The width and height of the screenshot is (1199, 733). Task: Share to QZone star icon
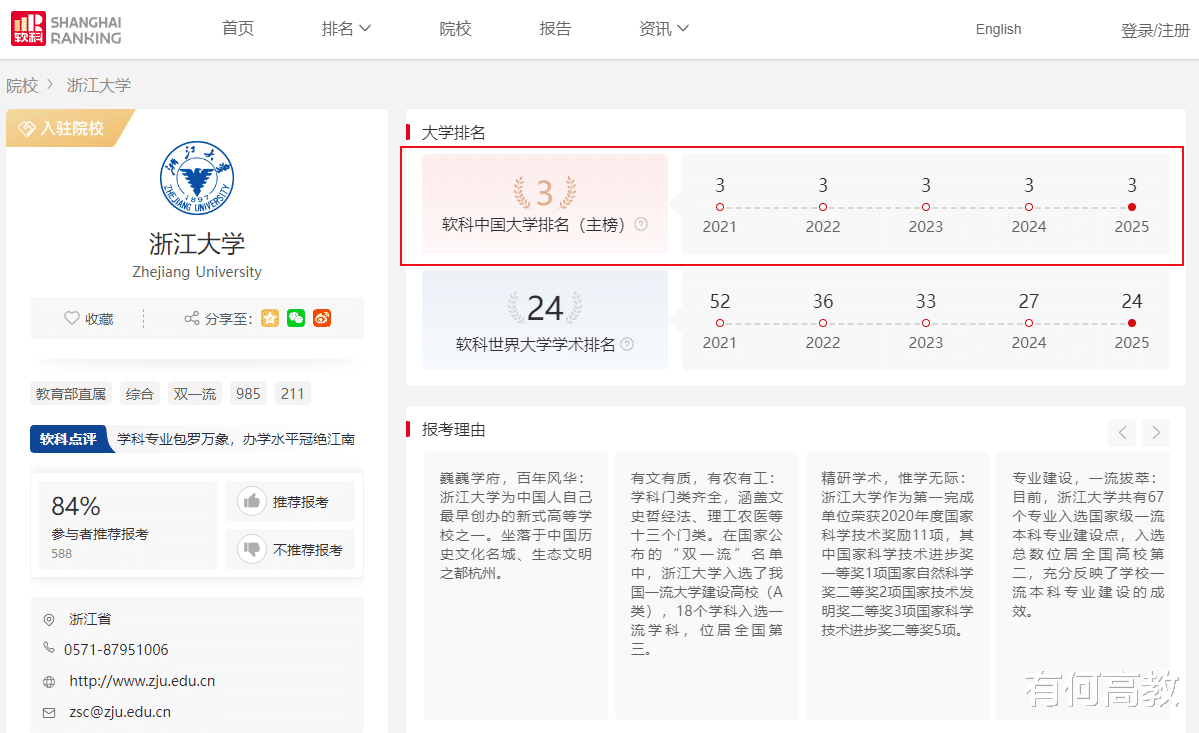(x=270, y=318)
